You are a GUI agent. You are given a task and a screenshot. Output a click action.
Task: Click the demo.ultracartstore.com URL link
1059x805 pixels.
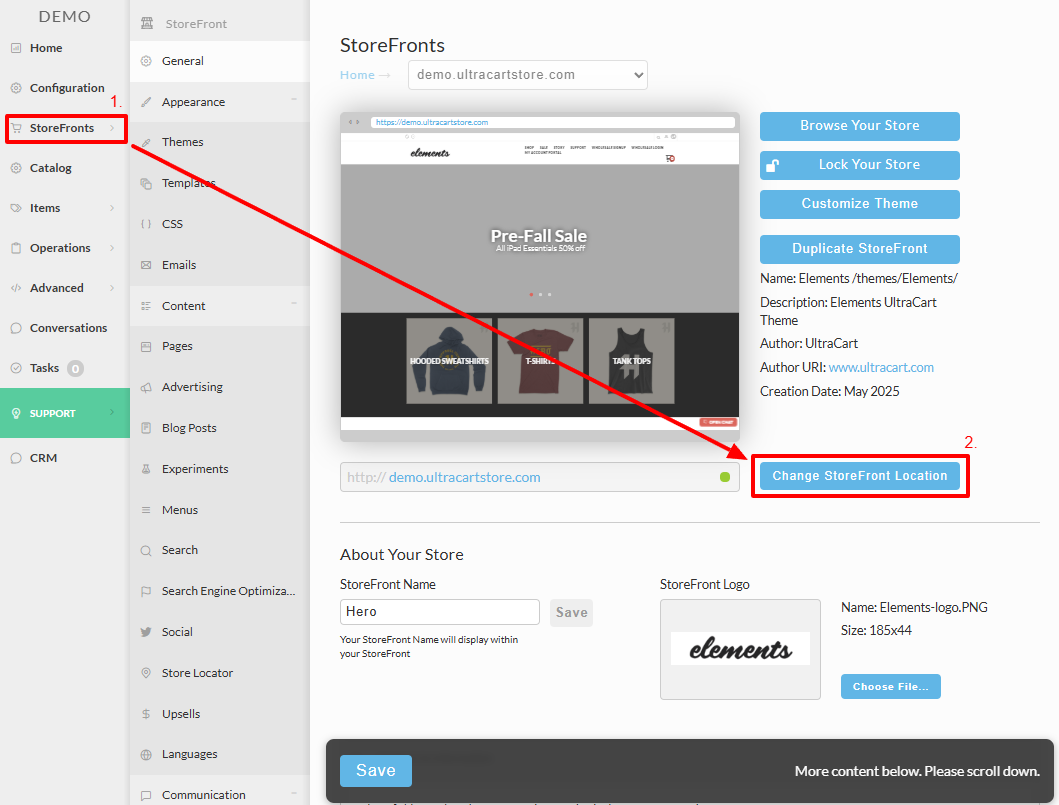465,477
